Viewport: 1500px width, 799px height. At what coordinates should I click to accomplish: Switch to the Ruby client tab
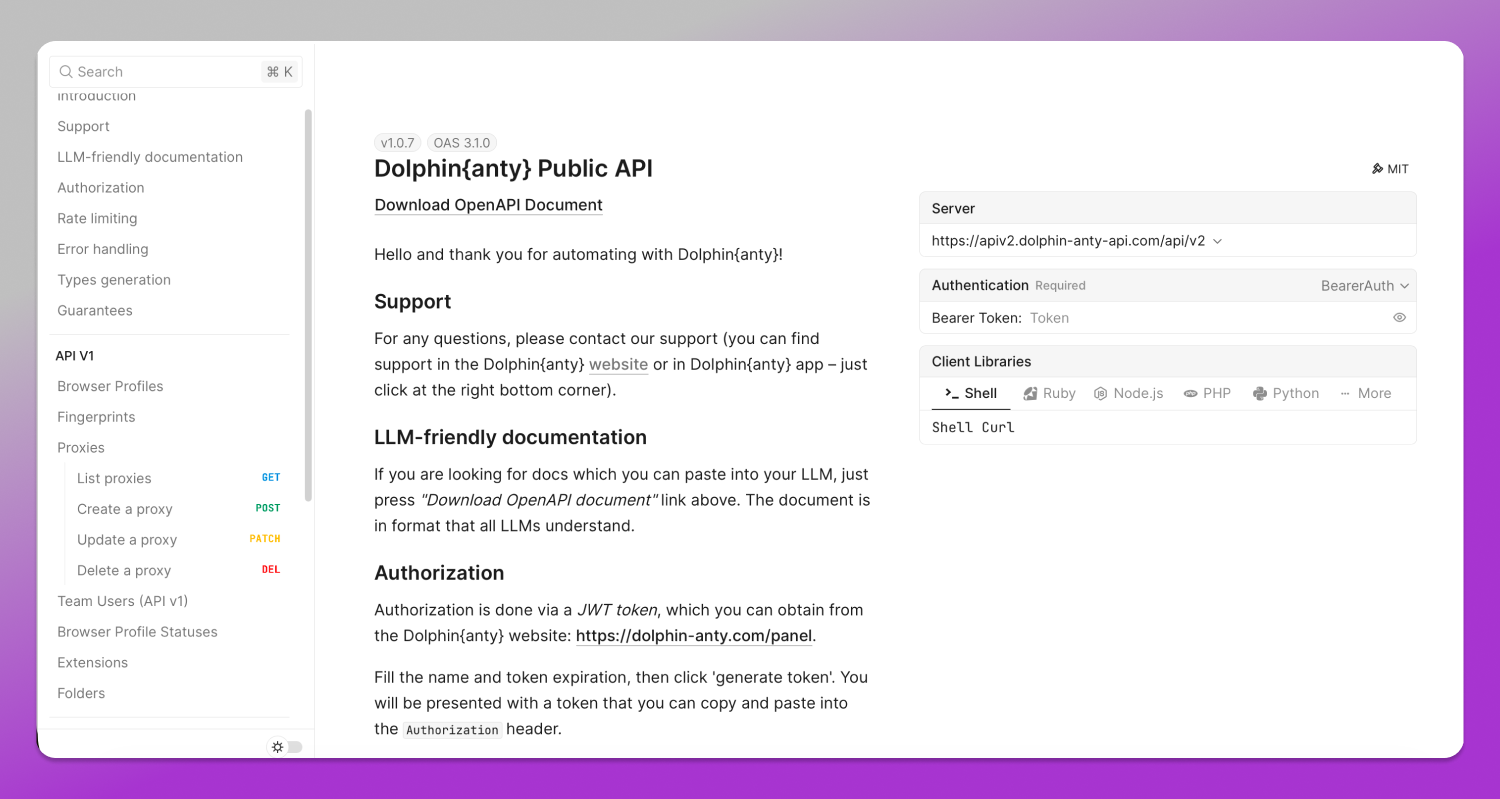pyautogui.click(x=1049, y=393)
